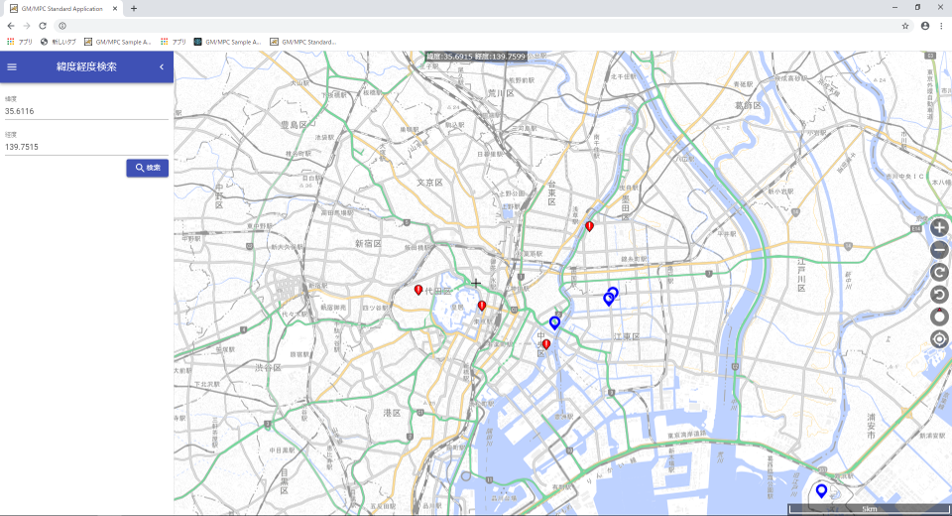Reload the page in the browser
Viewport: 952px width, 516px height.
43,26
